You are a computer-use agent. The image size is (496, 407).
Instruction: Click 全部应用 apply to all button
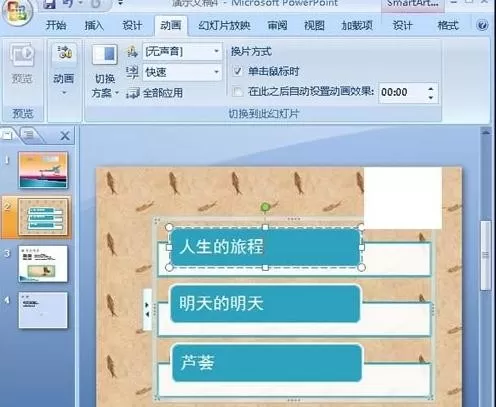pos(155,93)
